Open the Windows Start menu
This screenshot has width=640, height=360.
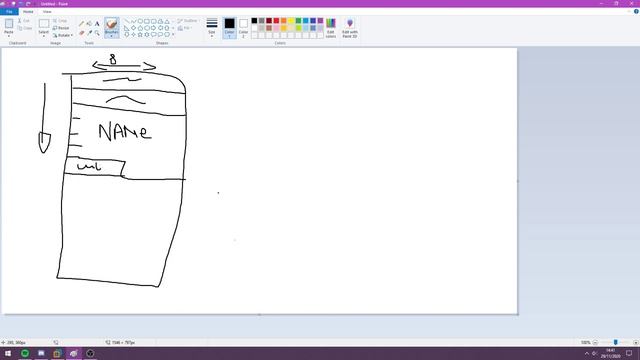(x=8, y=353)
